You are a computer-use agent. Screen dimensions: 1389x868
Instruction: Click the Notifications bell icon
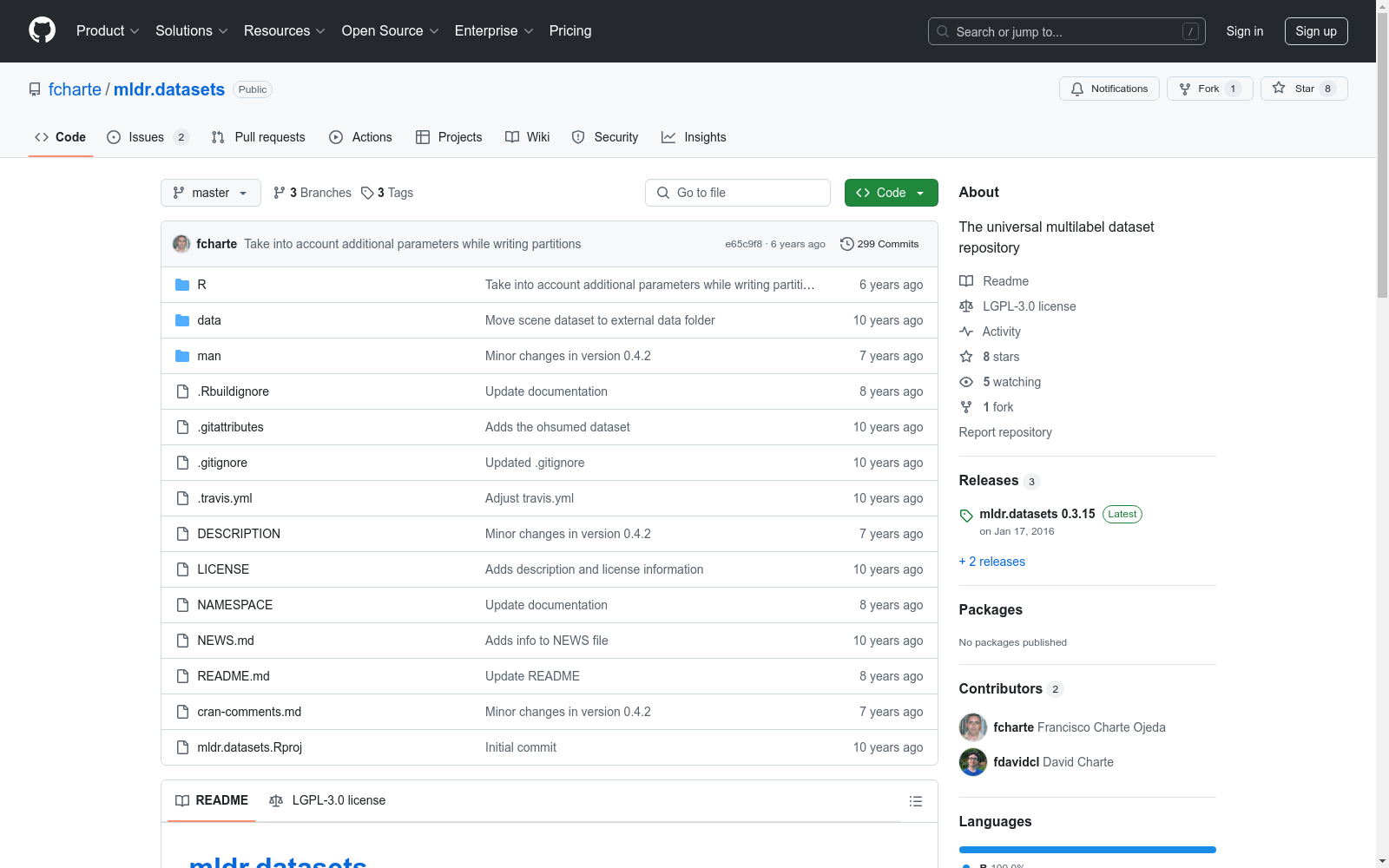[1077, 89]
